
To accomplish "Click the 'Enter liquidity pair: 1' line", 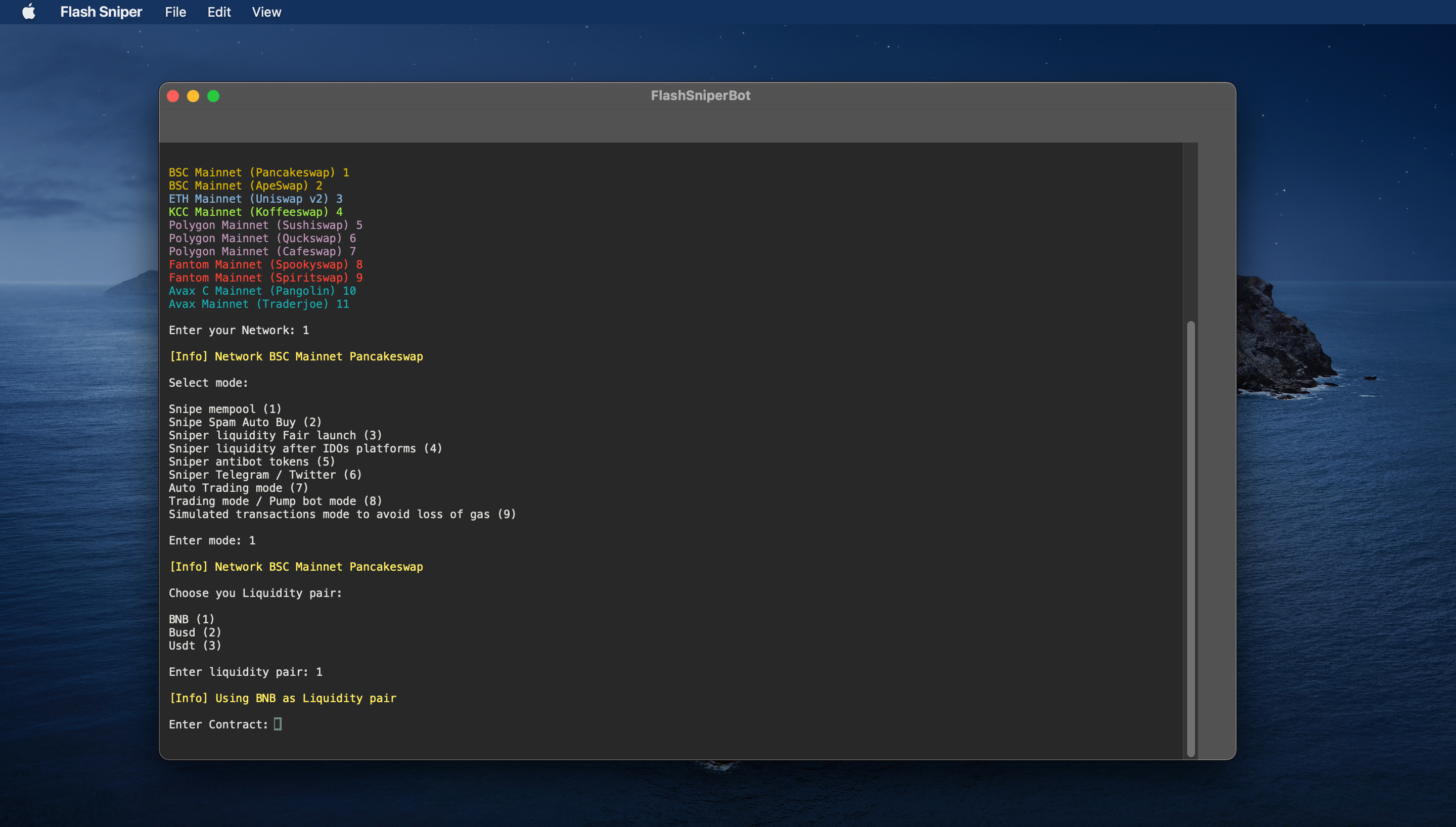I will (245, 672).
